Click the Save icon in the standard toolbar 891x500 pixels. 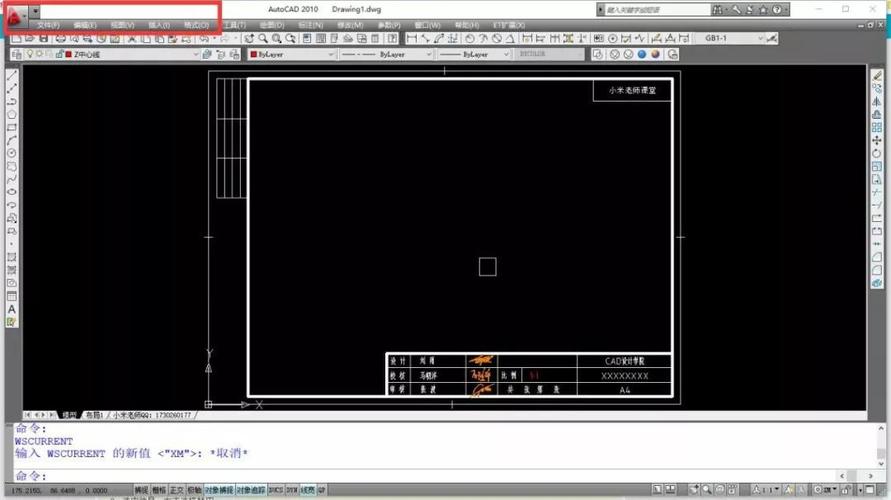pyautogui.click(x=43, y=39)
